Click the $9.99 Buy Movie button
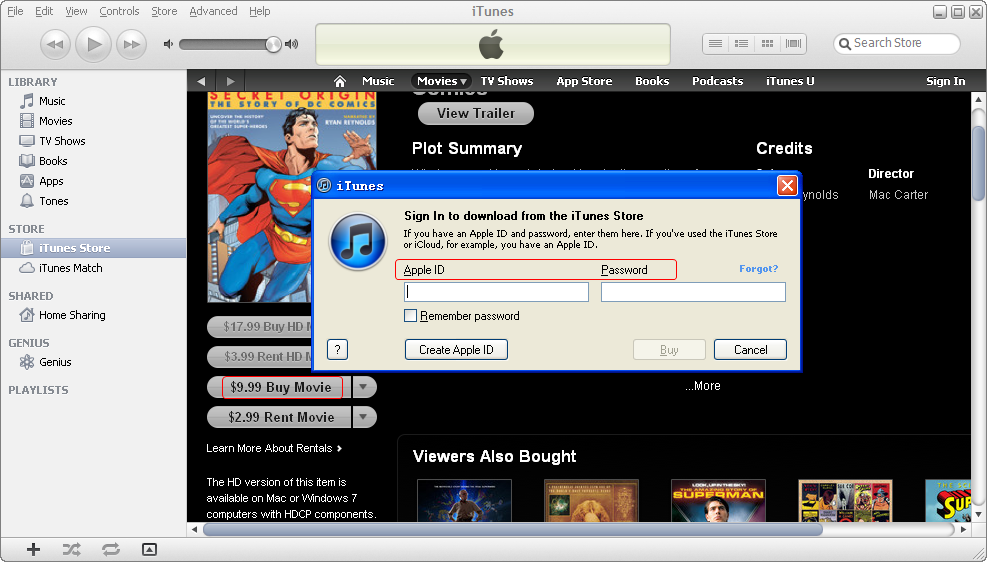The width and height of the screenshot is (987, 562). click(279, 387)
